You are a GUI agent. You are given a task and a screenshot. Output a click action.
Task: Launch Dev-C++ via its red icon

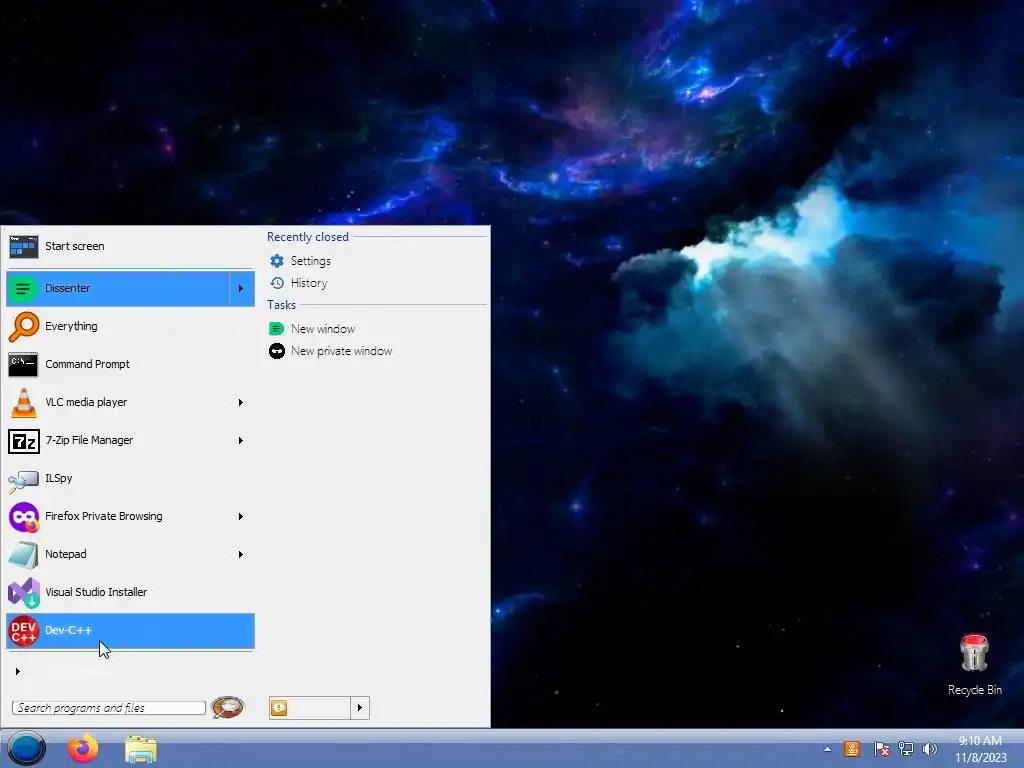click(x=24, y=631)
